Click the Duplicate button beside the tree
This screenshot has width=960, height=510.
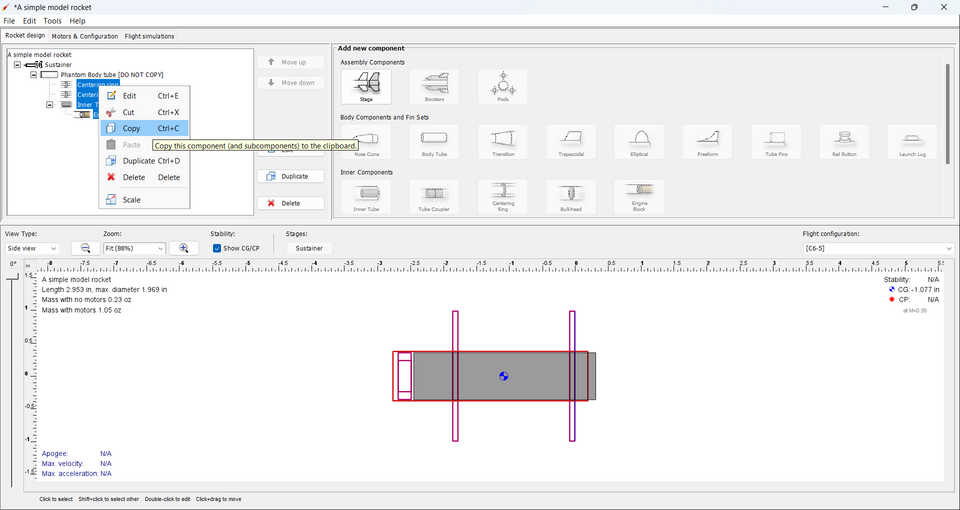pyautogui.click(x=290, y=176)
